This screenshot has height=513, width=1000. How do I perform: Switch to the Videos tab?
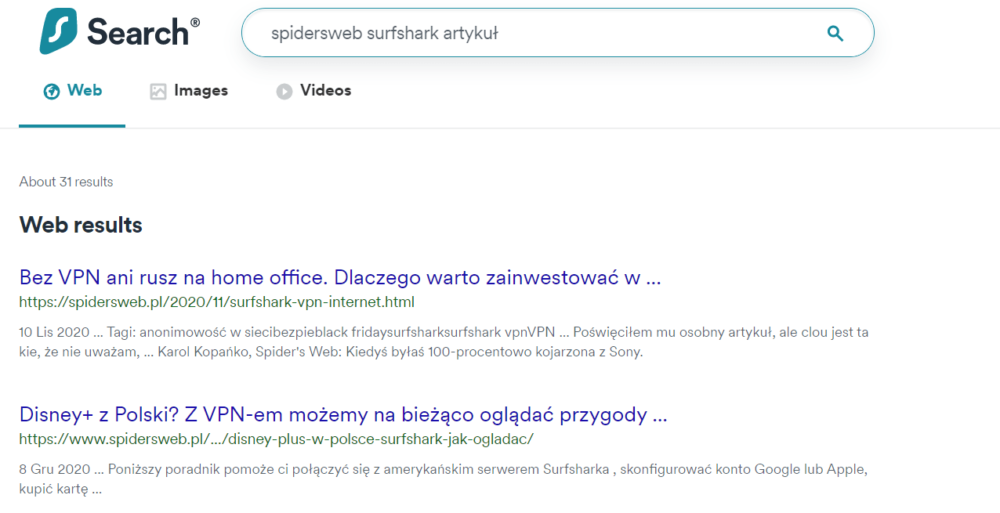pos(313,91)
